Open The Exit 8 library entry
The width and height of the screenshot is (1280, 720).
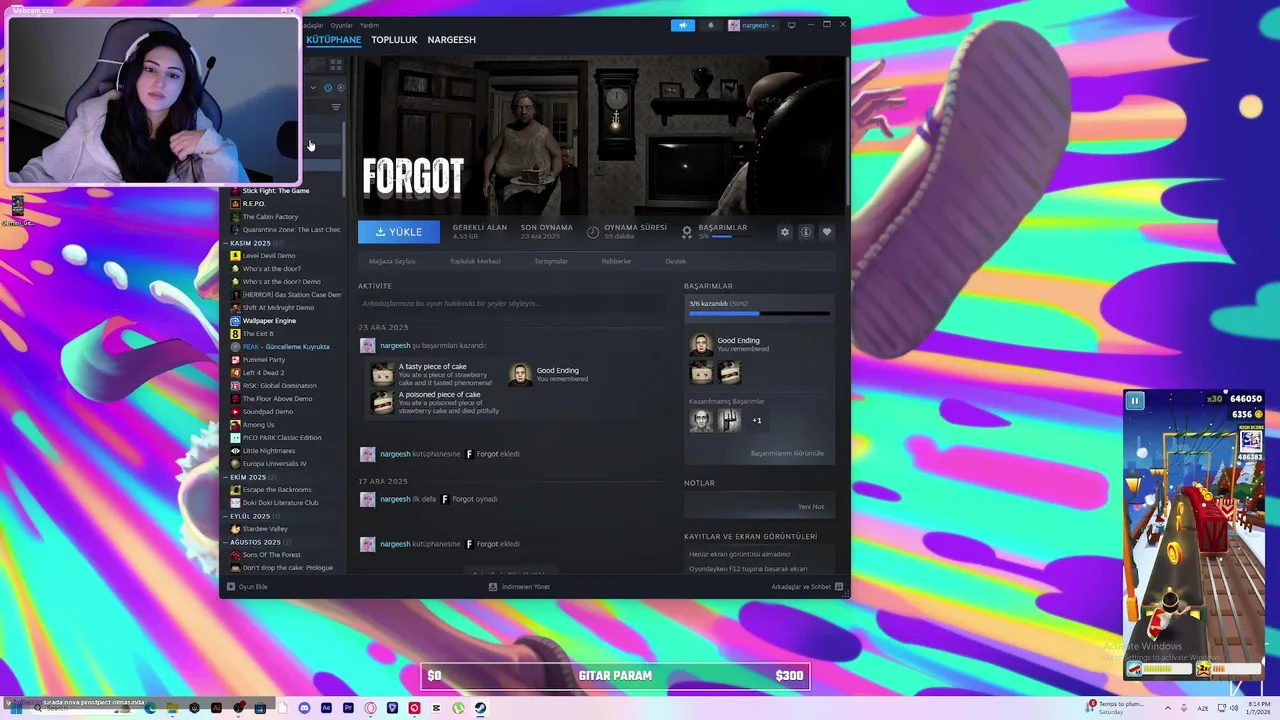pyautogui.click(x=258, y=334)
